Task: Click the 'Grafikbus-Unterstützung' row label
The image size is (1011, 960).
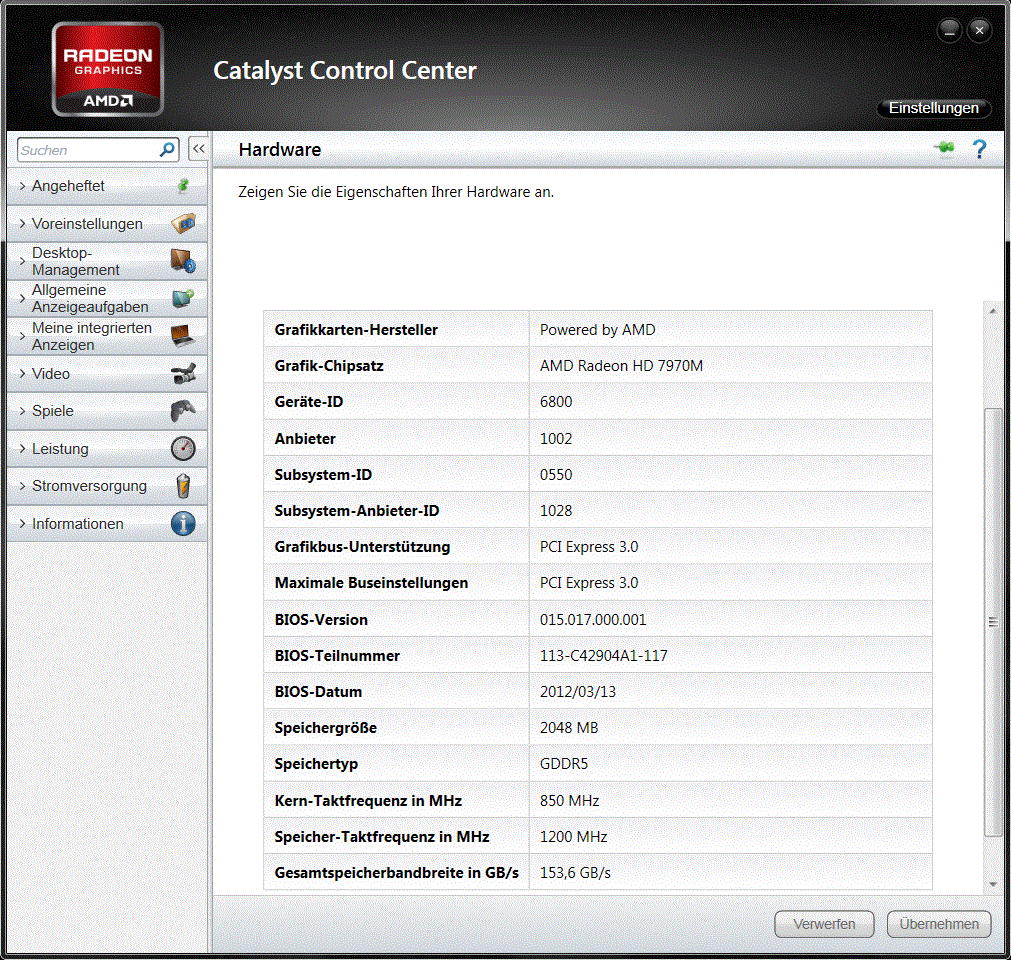Action: (x=362, y=547)
